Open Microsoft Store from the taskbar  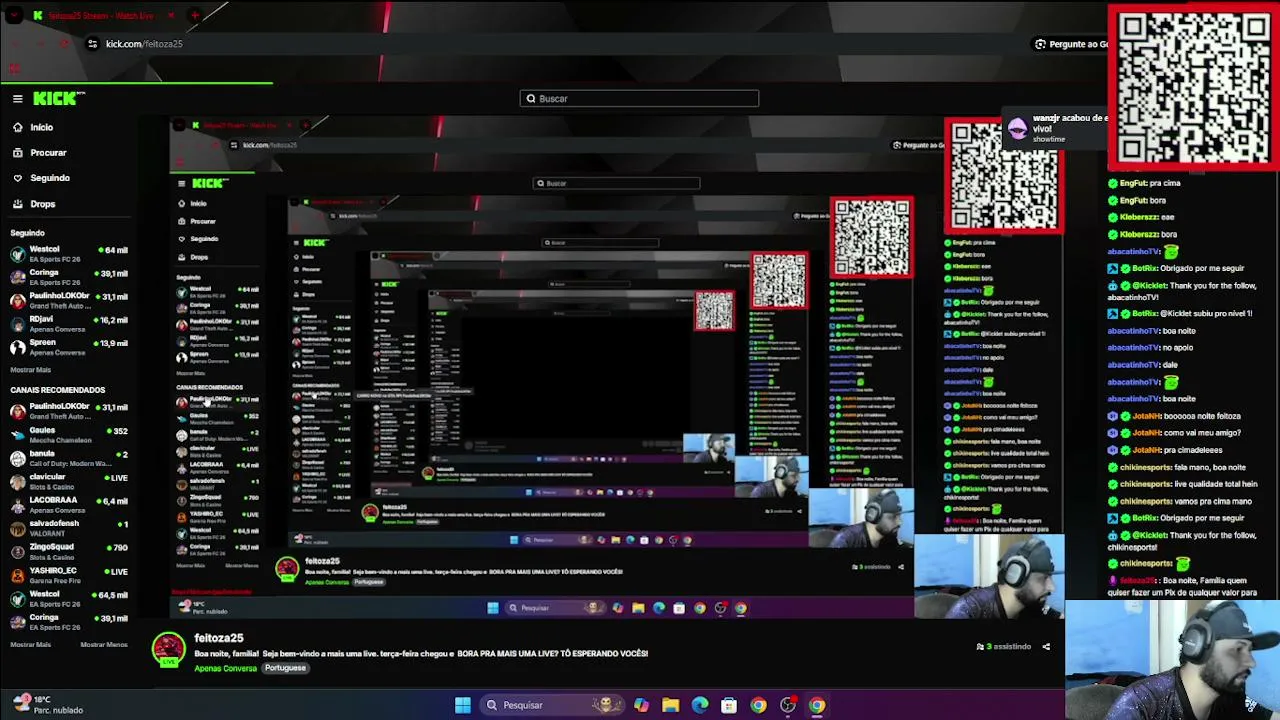(x=729, y=705)
